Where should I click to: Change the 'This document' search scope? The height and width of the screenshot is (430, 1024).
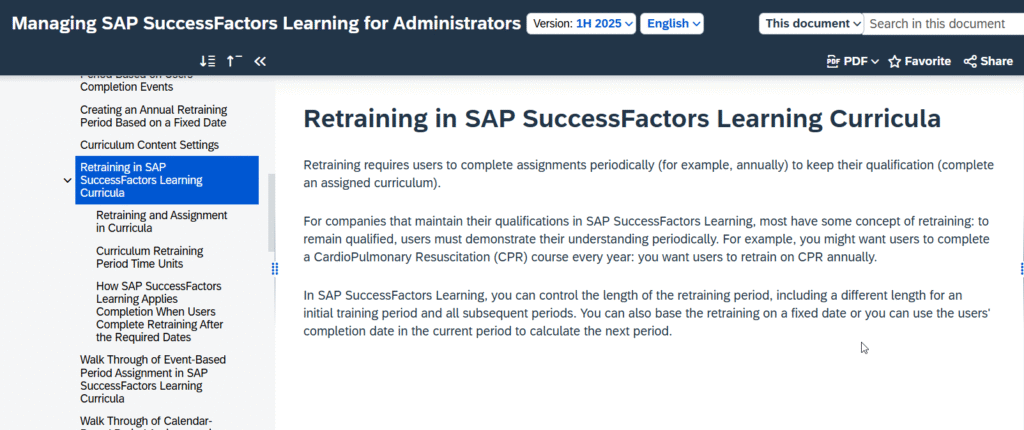pos(811,23)
